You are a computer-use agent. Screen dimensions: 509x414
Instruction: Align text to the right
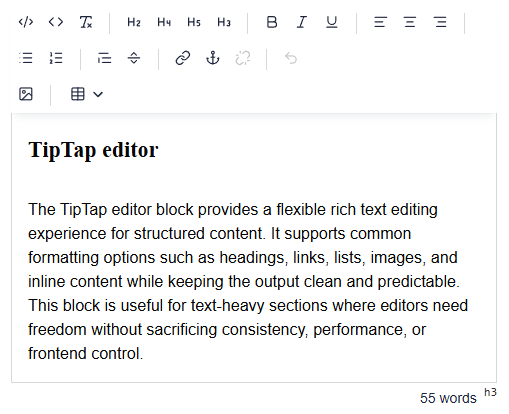(x=440, y=22)
